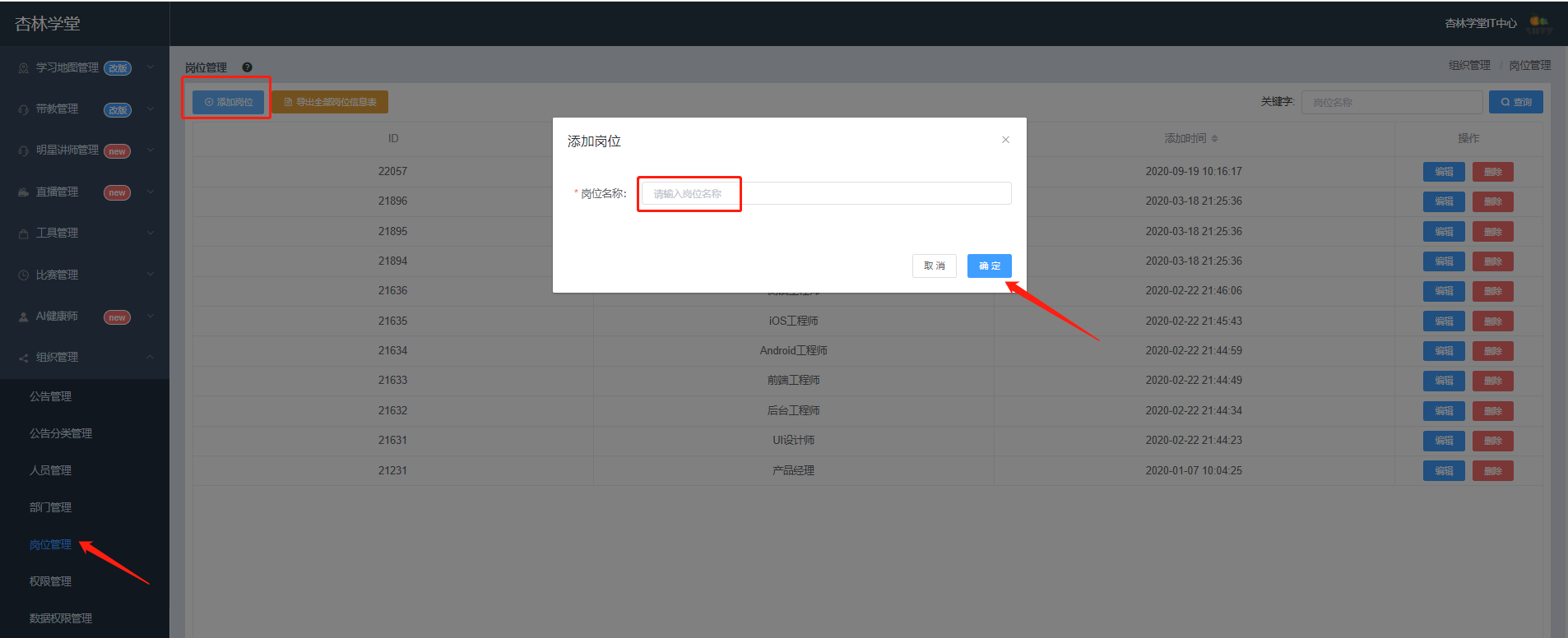Click the 添加时间 column sort icon
Screen dimensions: 1568x638
pos(1215,139)
